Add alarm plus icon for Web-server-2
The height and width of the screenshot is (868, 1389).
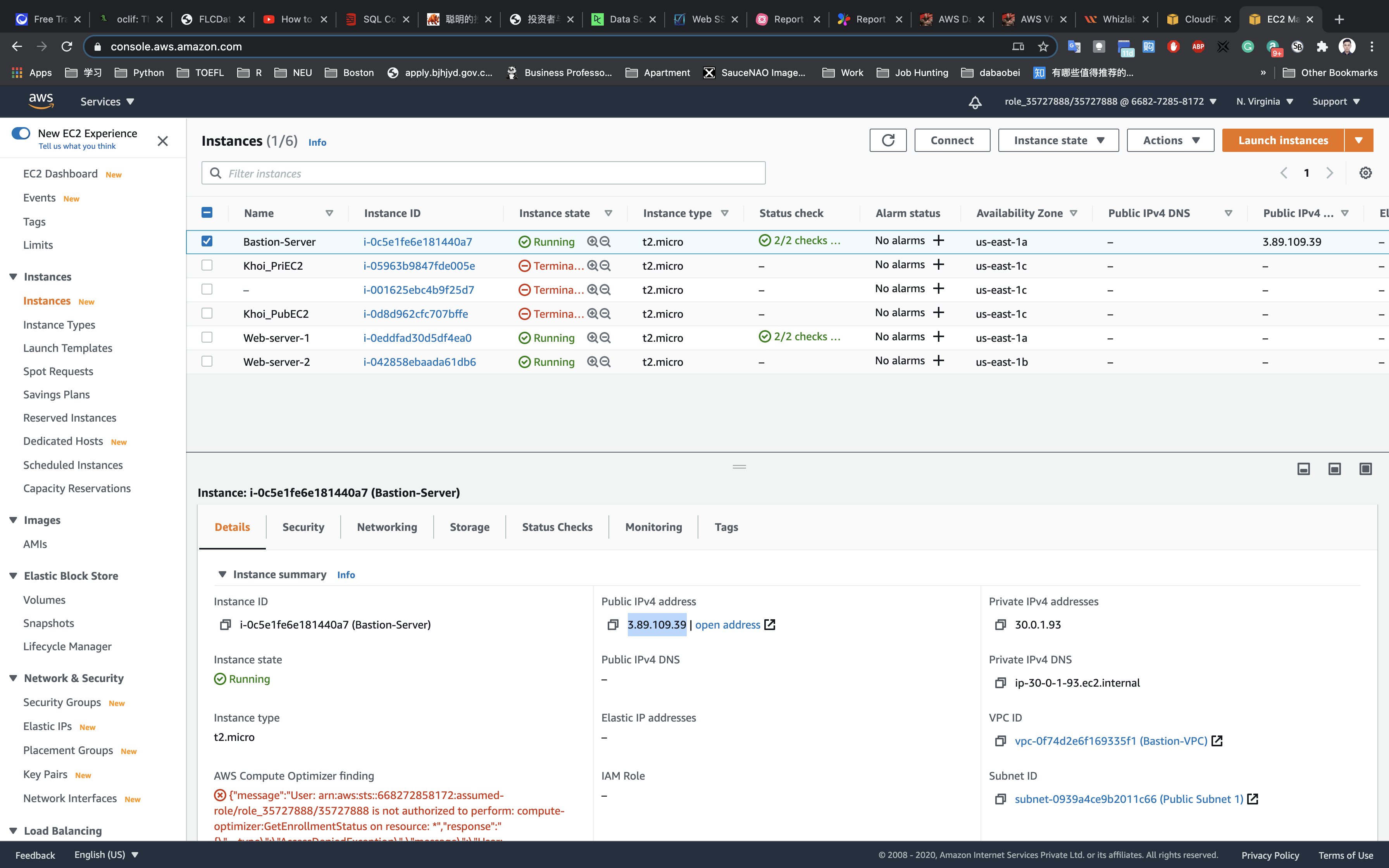tap(938, 361)
